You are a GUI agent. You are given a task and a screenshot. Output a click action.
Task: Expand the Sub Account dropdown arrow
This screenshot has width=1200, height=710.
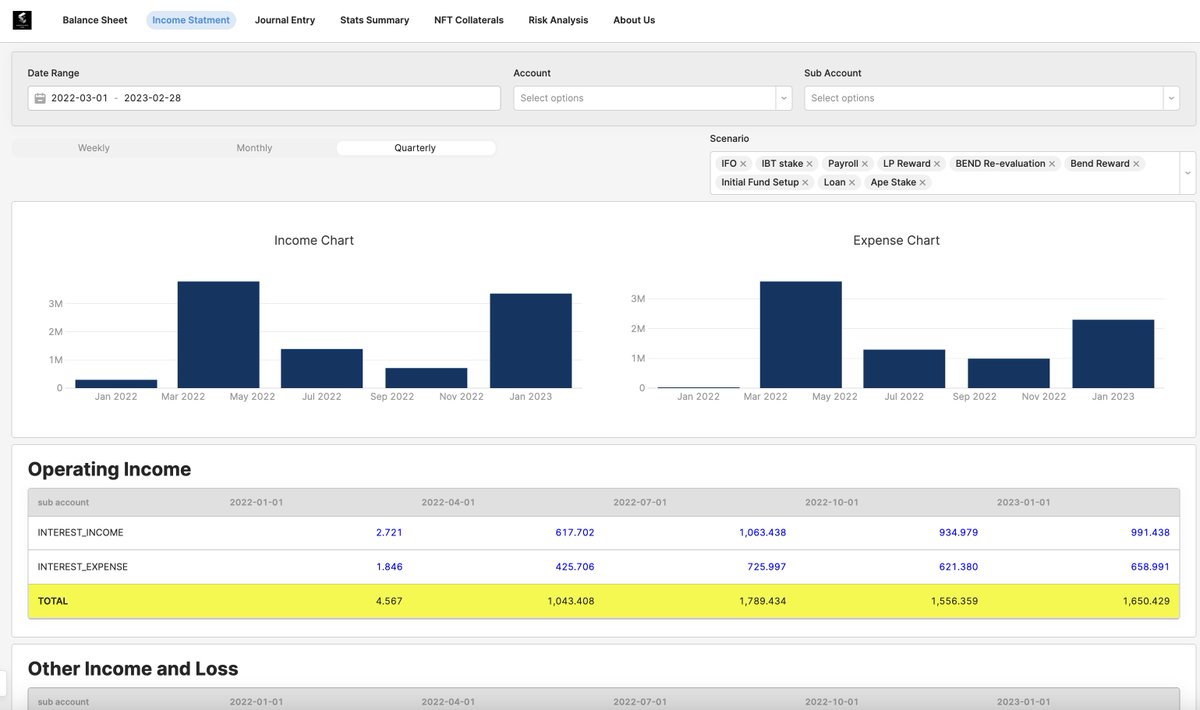pos(1171,98)
